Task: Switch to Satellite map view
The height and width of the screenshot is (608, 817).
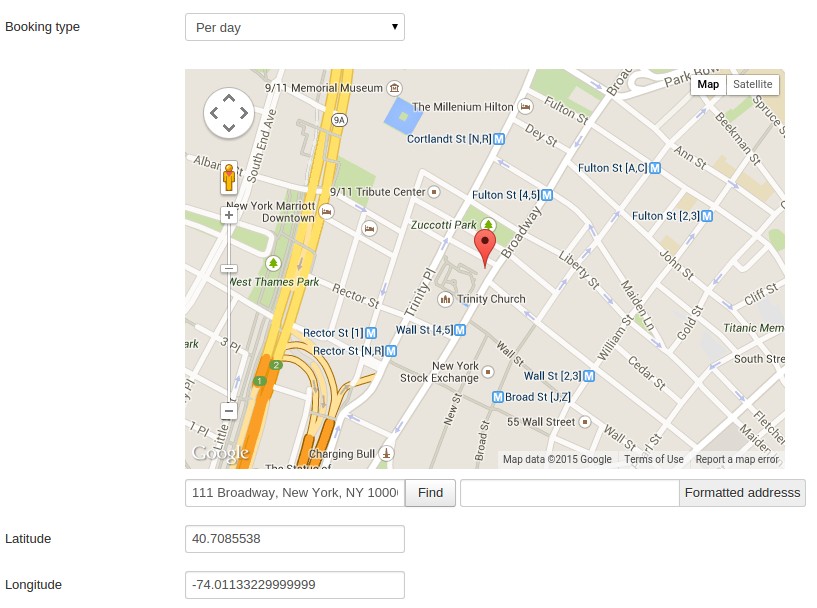Action: (752, 85)
